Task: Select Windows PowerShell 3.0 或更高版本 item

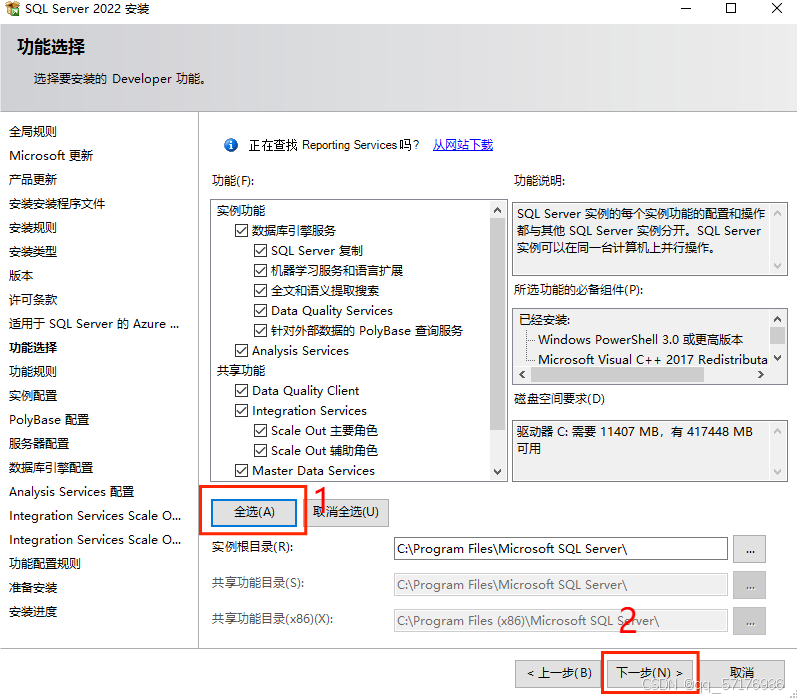Action: click(640, 340)
